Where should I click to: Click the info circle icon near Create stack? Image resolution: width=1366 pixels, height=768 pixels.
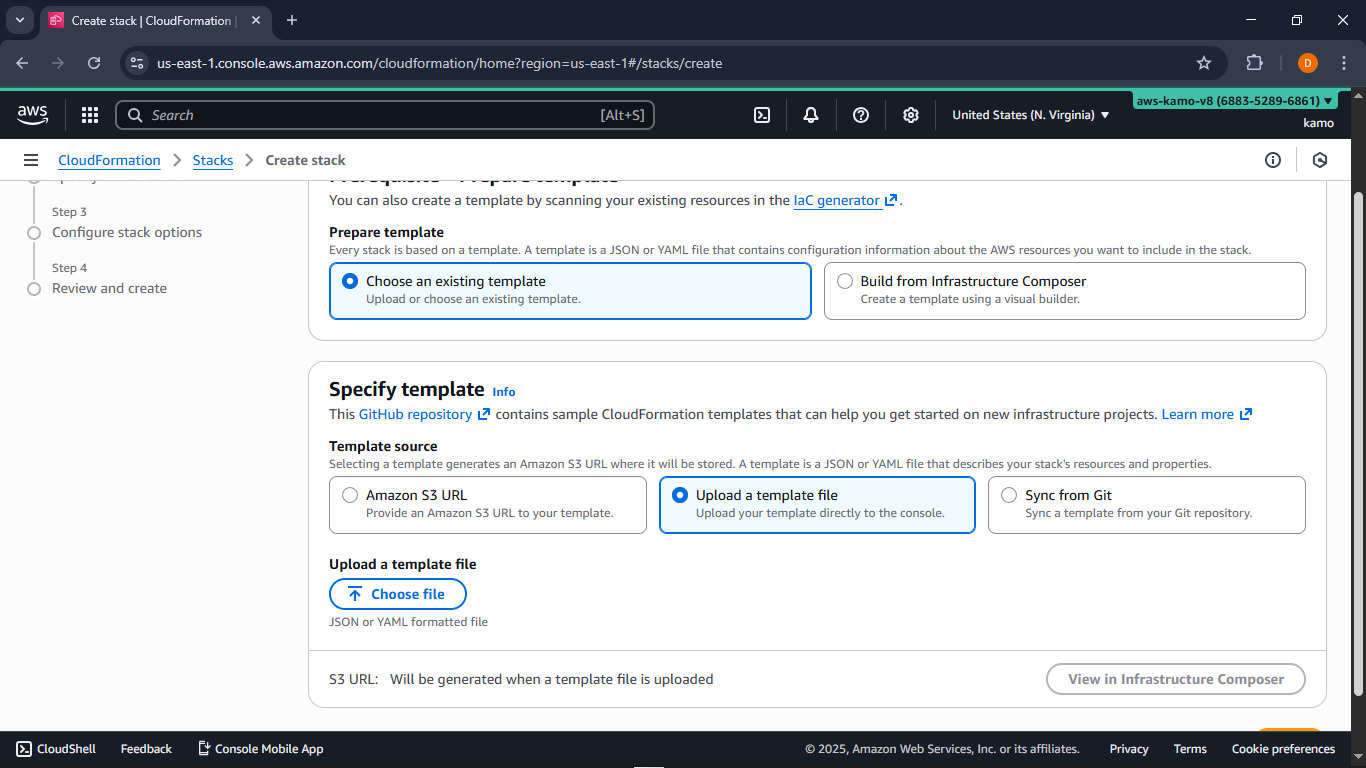1273,160
